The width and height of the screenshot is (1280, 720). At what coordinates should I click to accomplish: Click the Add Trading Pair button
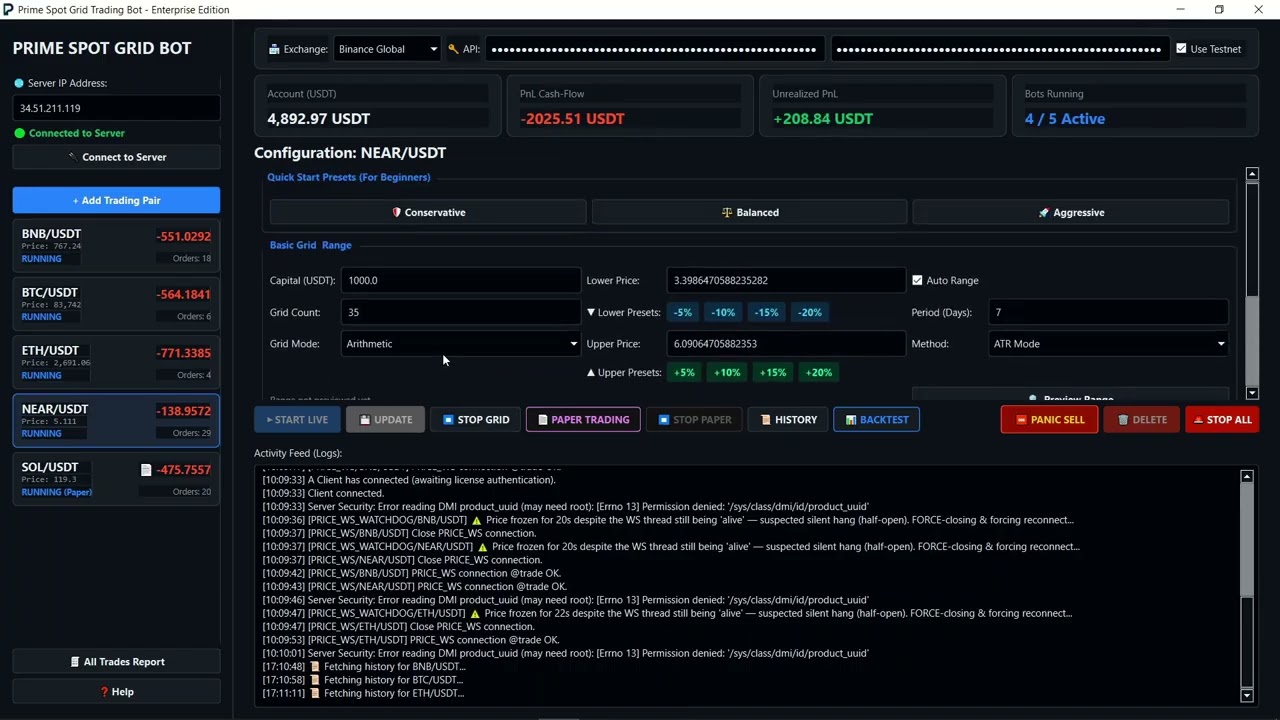coord(116,200)
